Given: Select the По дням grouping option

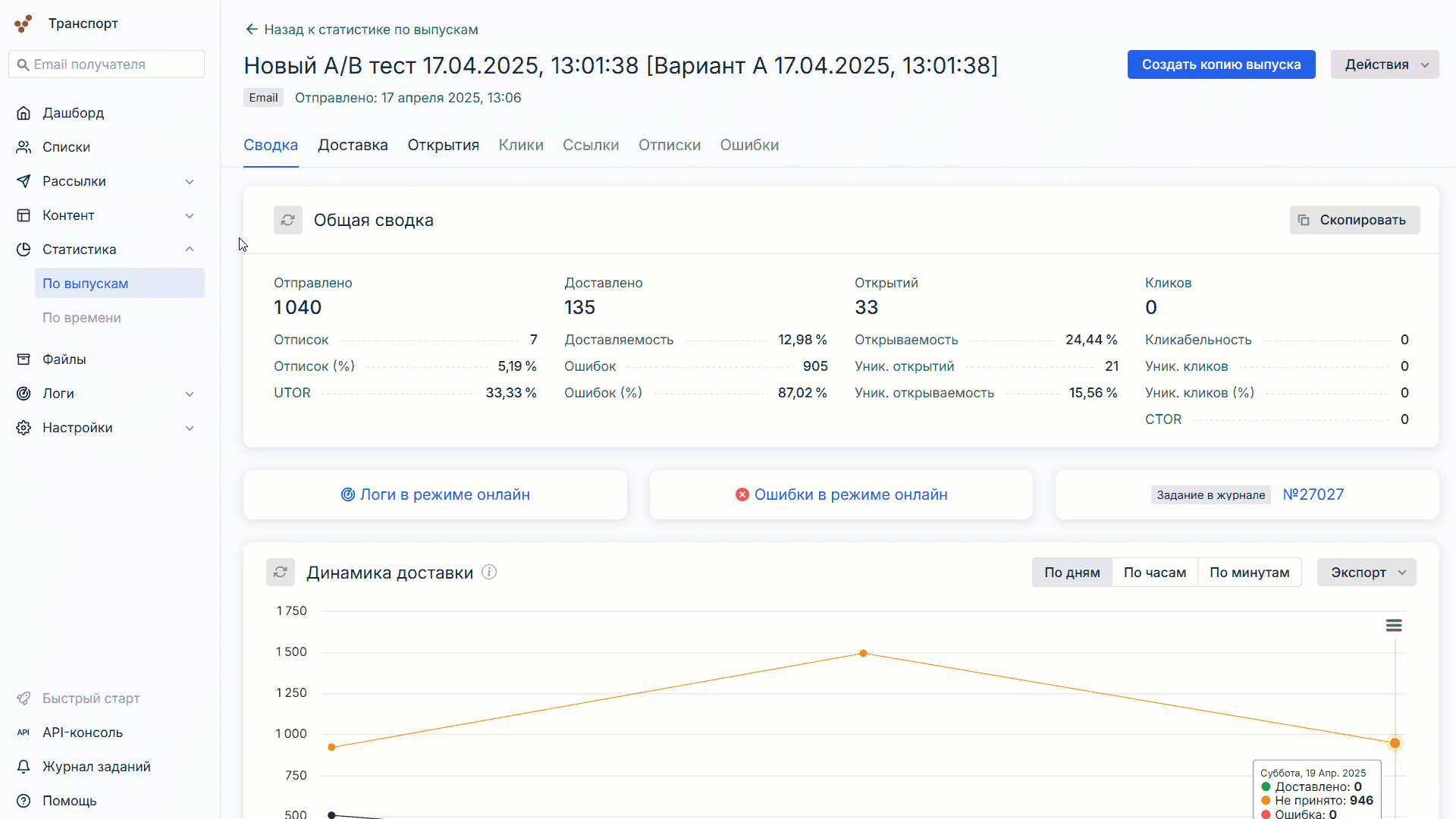Looking at the screenshot, I should (1072, 573).
